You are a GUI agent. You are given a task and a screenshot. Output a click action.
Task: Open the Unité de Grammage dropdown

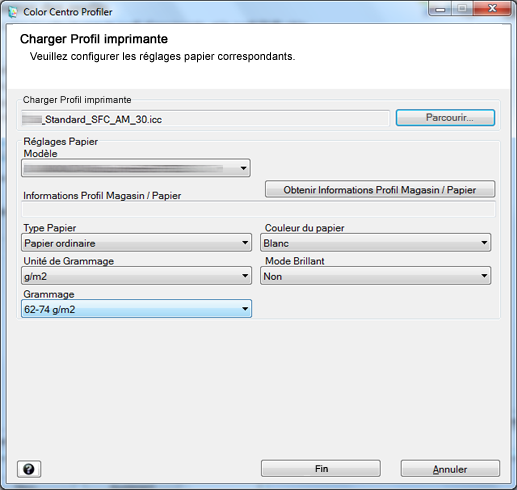136,276
